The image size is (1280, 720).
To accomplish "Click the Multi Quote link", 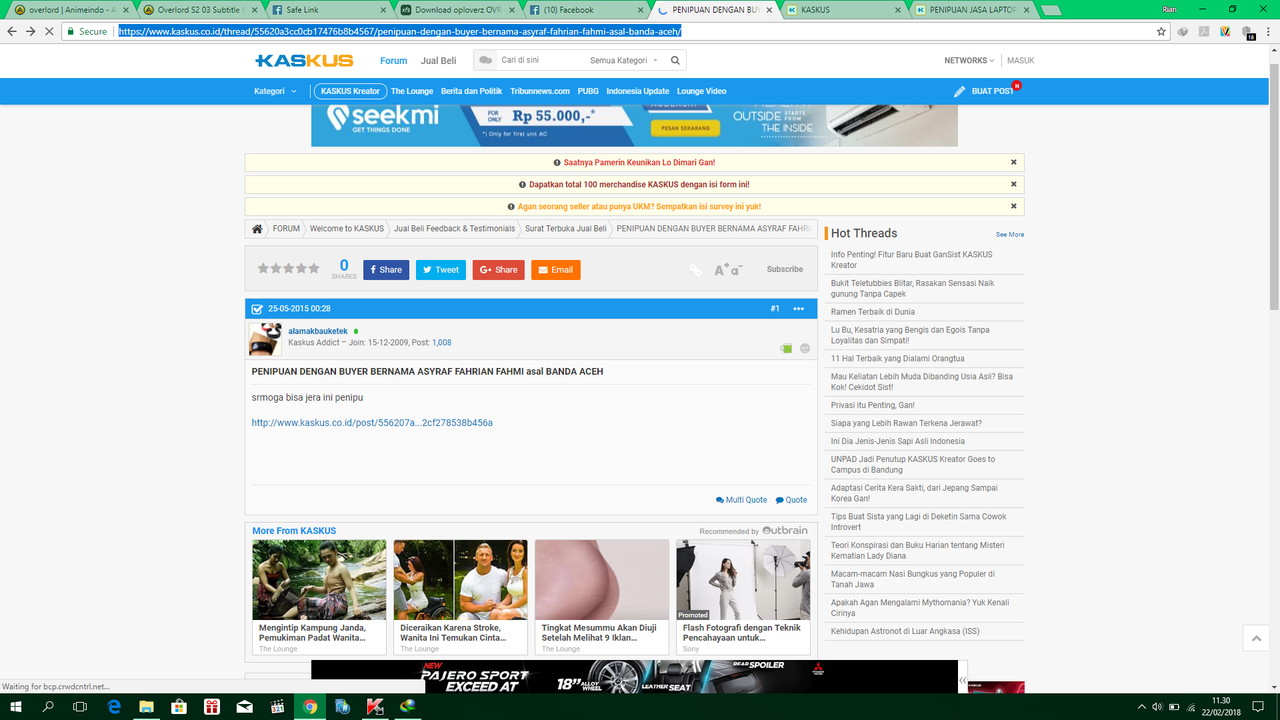I will tap(741, 500).
